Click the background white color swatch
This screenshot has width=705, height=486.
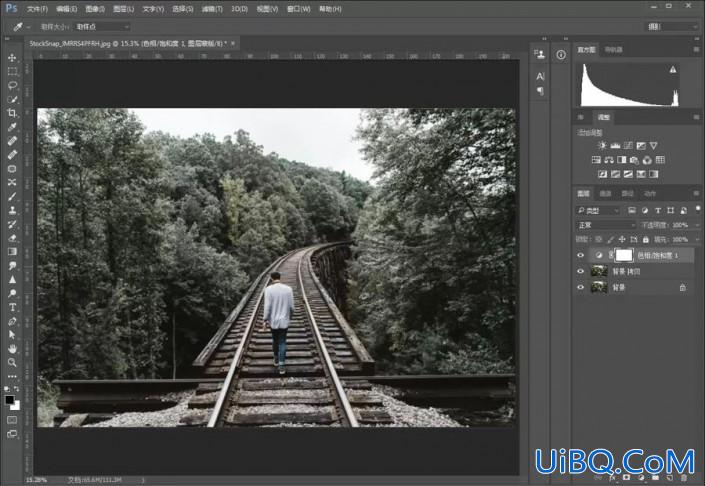coord(16,406)
